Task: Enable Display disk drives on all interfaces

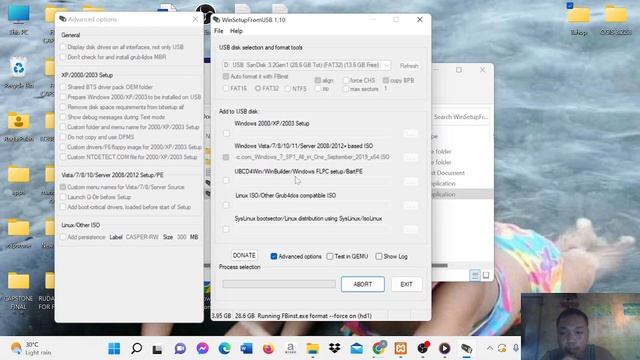Action: tap(63, 47)
